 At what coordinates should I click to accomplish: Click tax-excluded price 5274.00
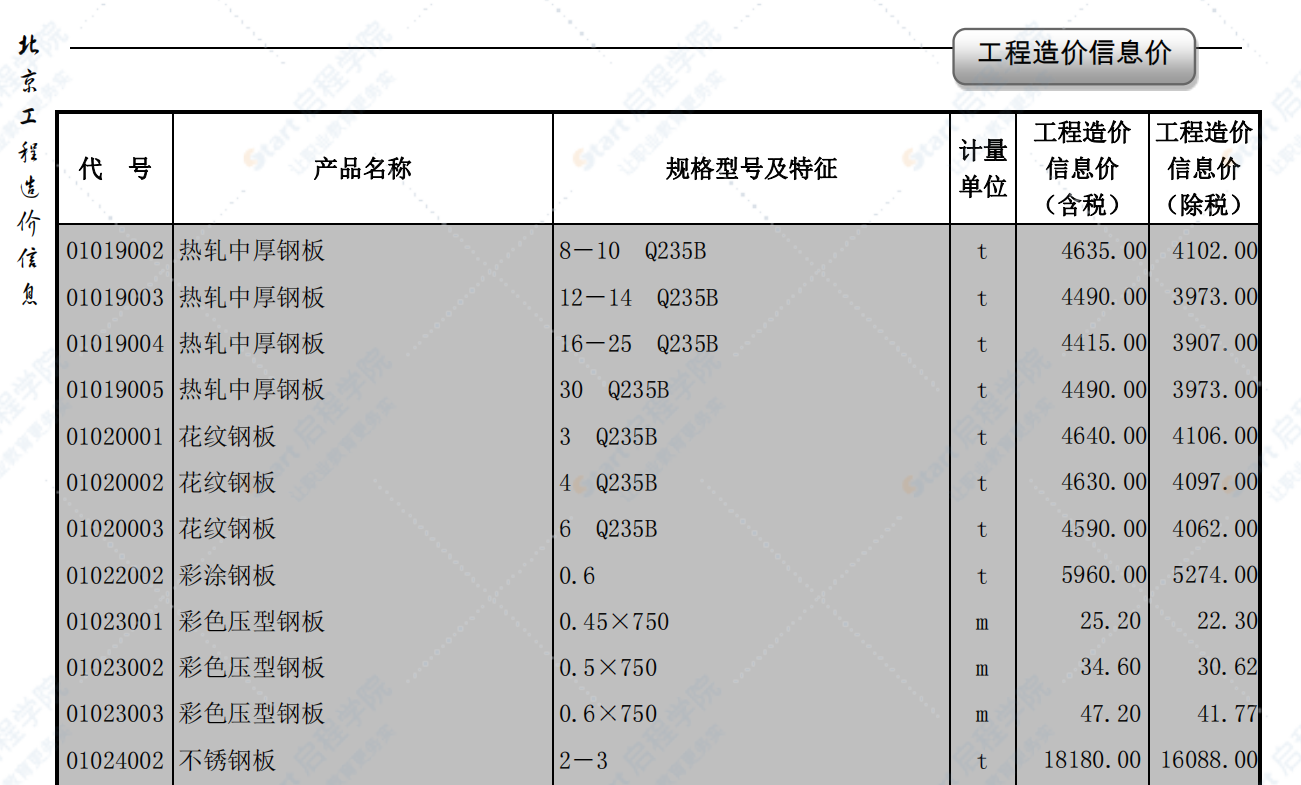coord(1215,576)
